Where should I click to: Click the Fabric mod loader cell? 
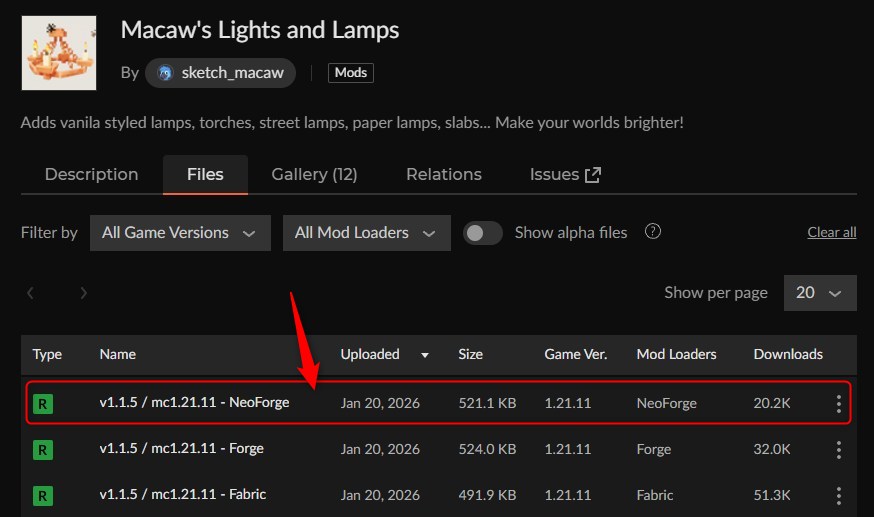coord(655,495)
